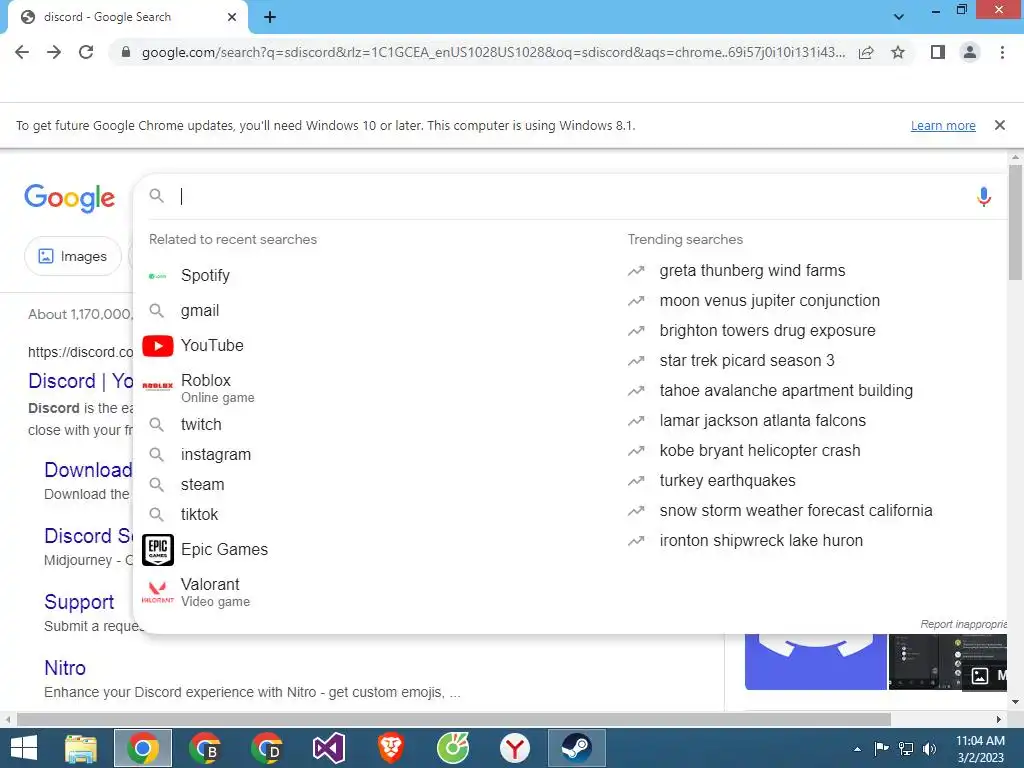Select trending search star trek picard season 3
The height and width of the screenshot is (768, 1024).
pyautogui.click(x=746, y=360)
